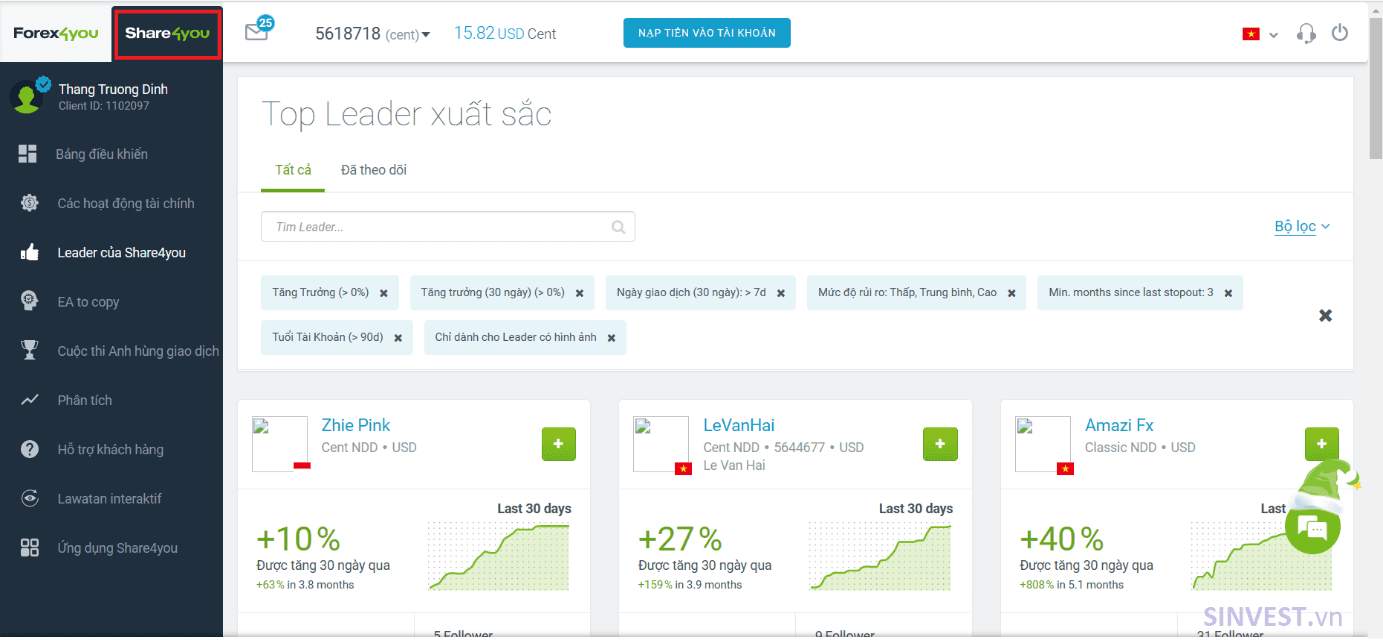Image resolution: width=1383 pixels, height=640 pixels.
Task: Click the question mark icon for Hỗ trợ khách hàng
Action: tap(29, 449)
